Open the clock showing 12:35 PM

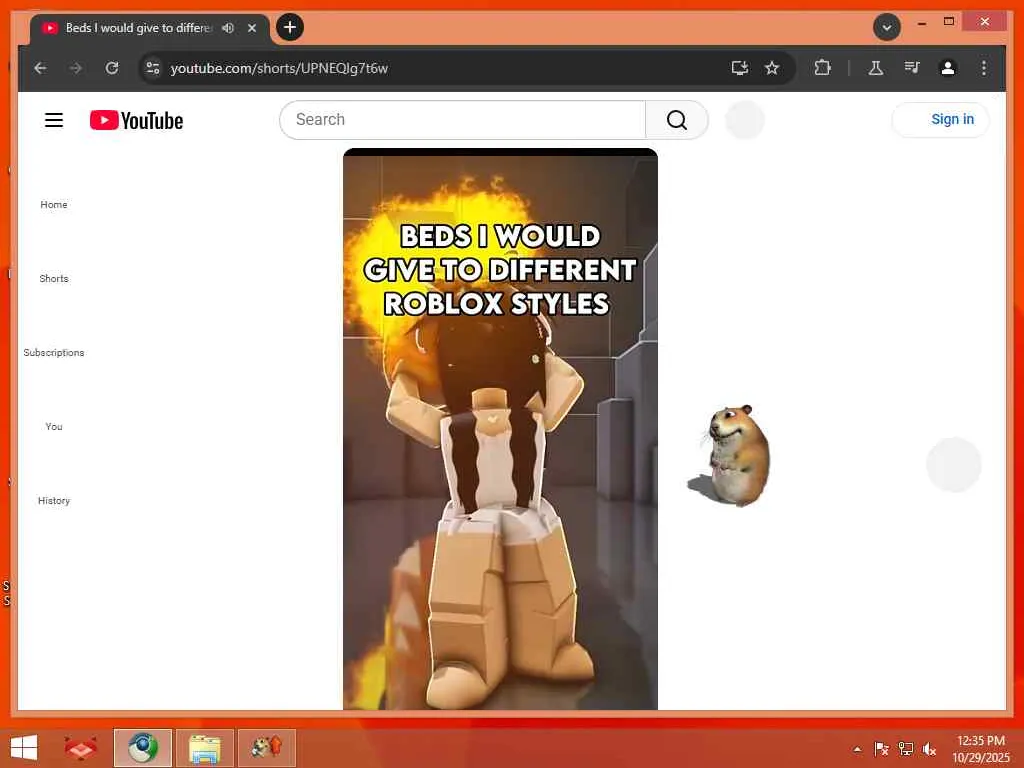point(980,749)
